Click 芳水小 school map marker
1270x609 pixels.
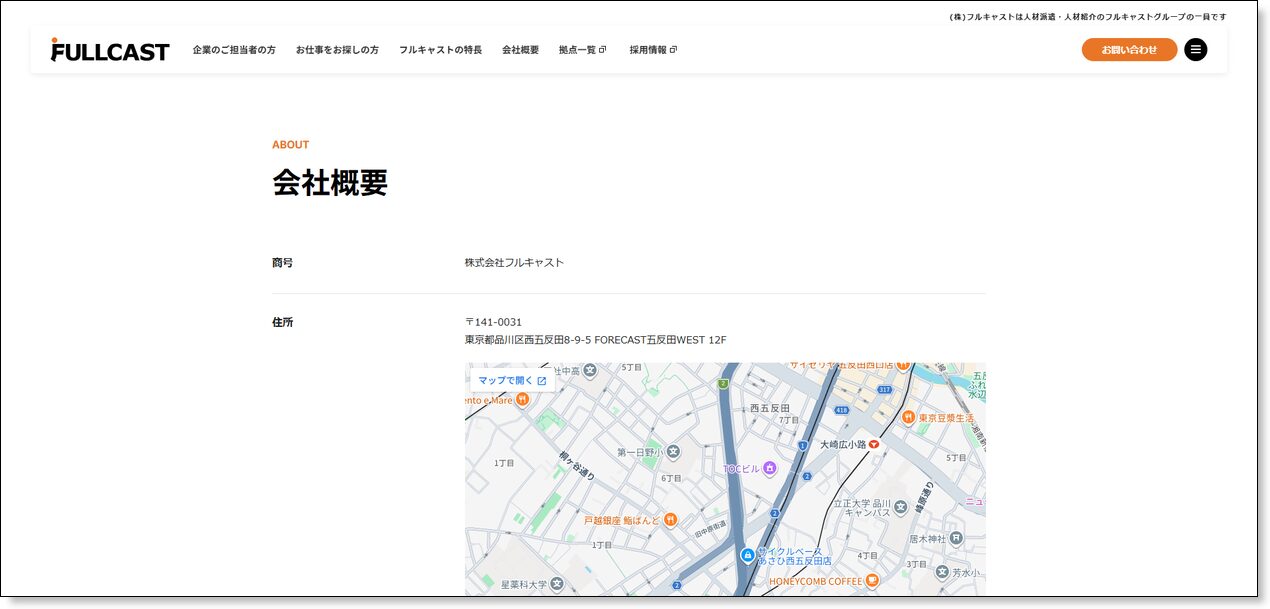tap(941, 572)
